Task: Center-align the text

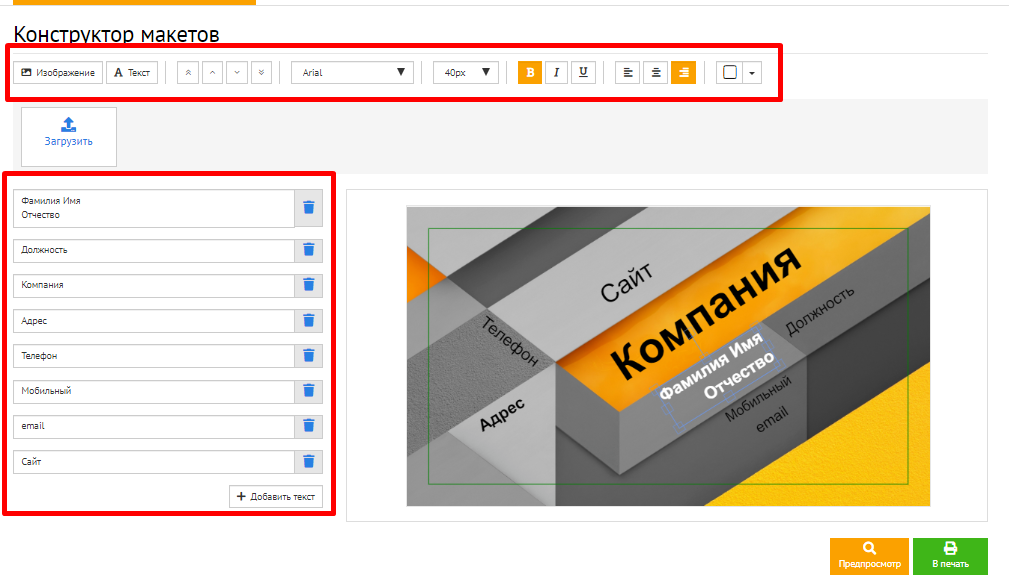Action: [655, 73]
